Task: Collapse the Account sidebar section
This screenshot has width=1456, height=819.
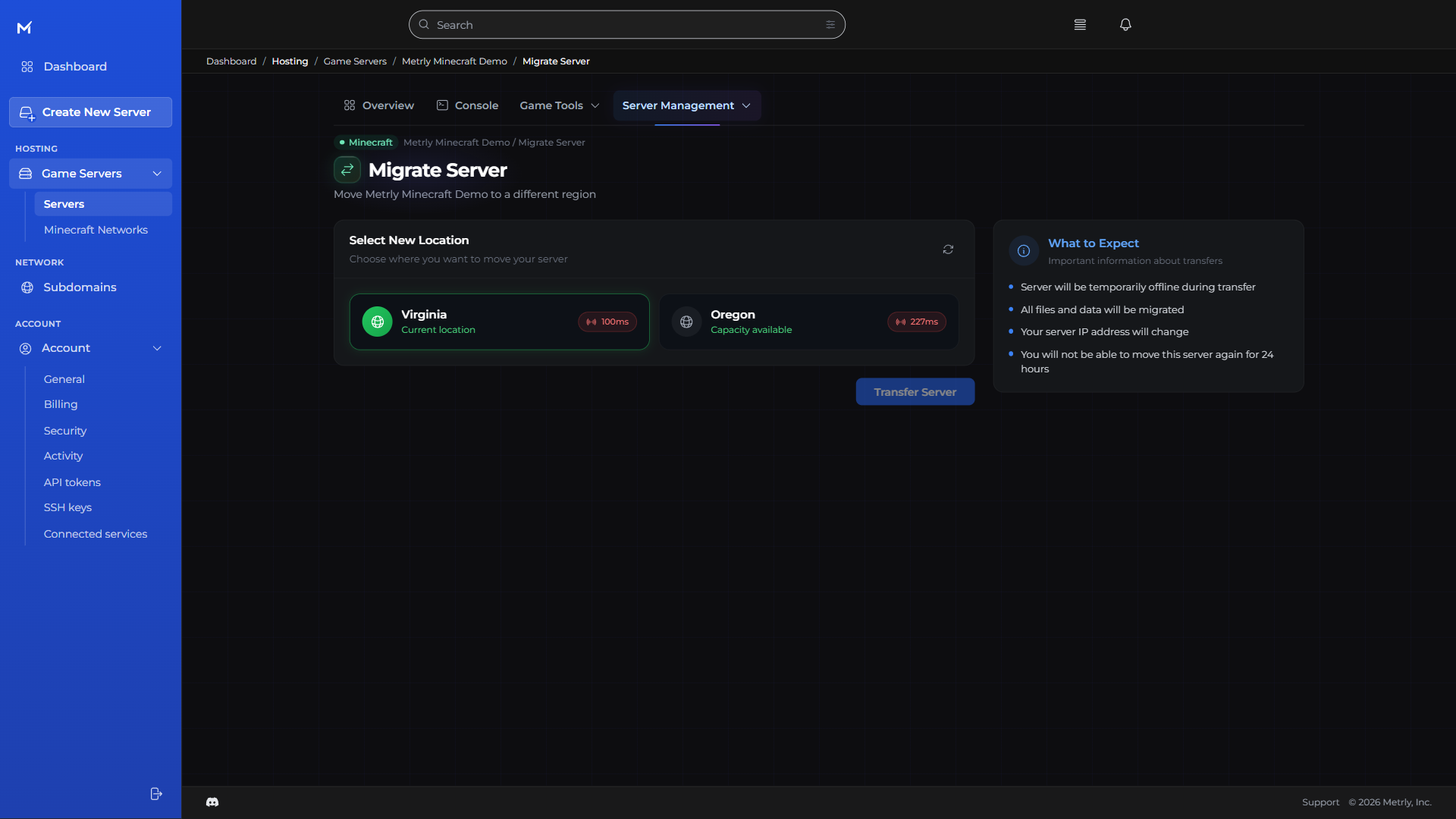Action: coord(157,348)
